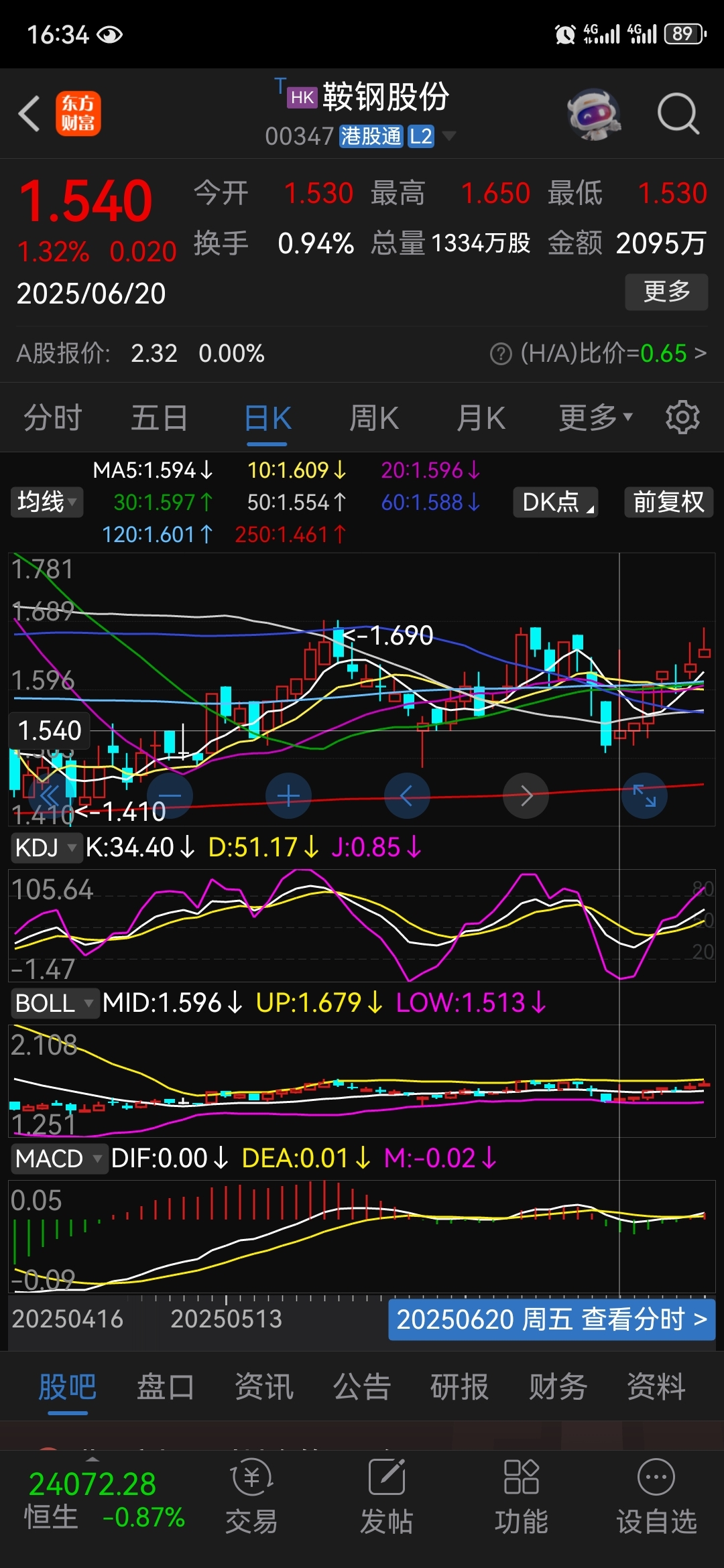Open BOLL indicator dropdown
724x1568 pixels.
point(54,1003)
